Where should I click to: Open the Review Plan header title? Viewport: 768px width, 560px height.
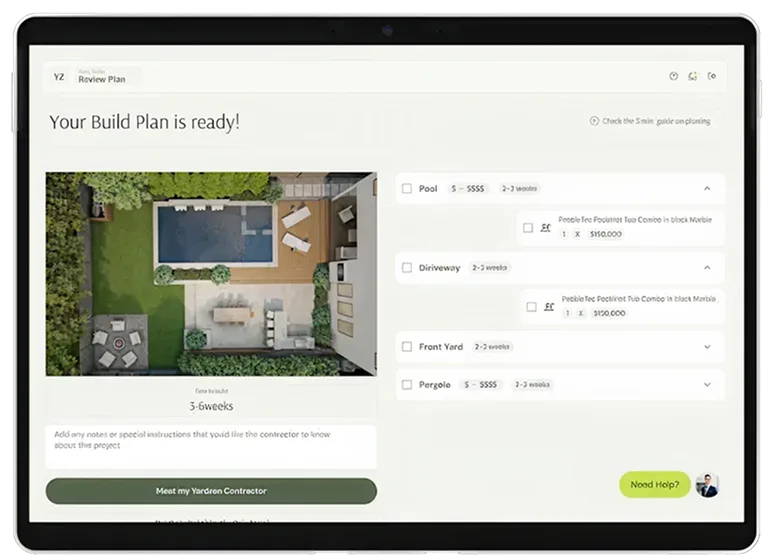pyautogui.click(x=102, y=79)
